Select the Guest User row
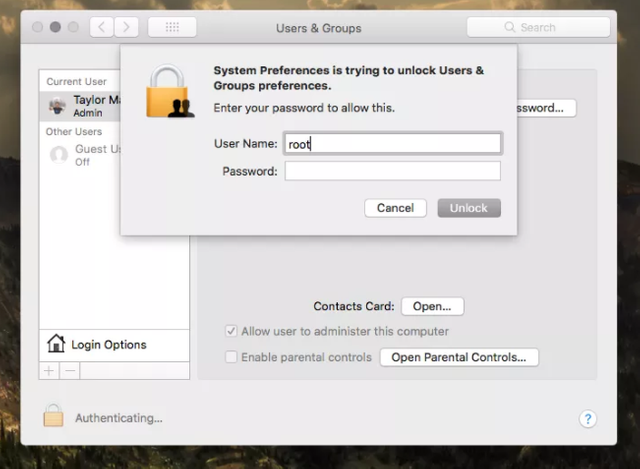This screenshot has height=469, width=640. 80,155
